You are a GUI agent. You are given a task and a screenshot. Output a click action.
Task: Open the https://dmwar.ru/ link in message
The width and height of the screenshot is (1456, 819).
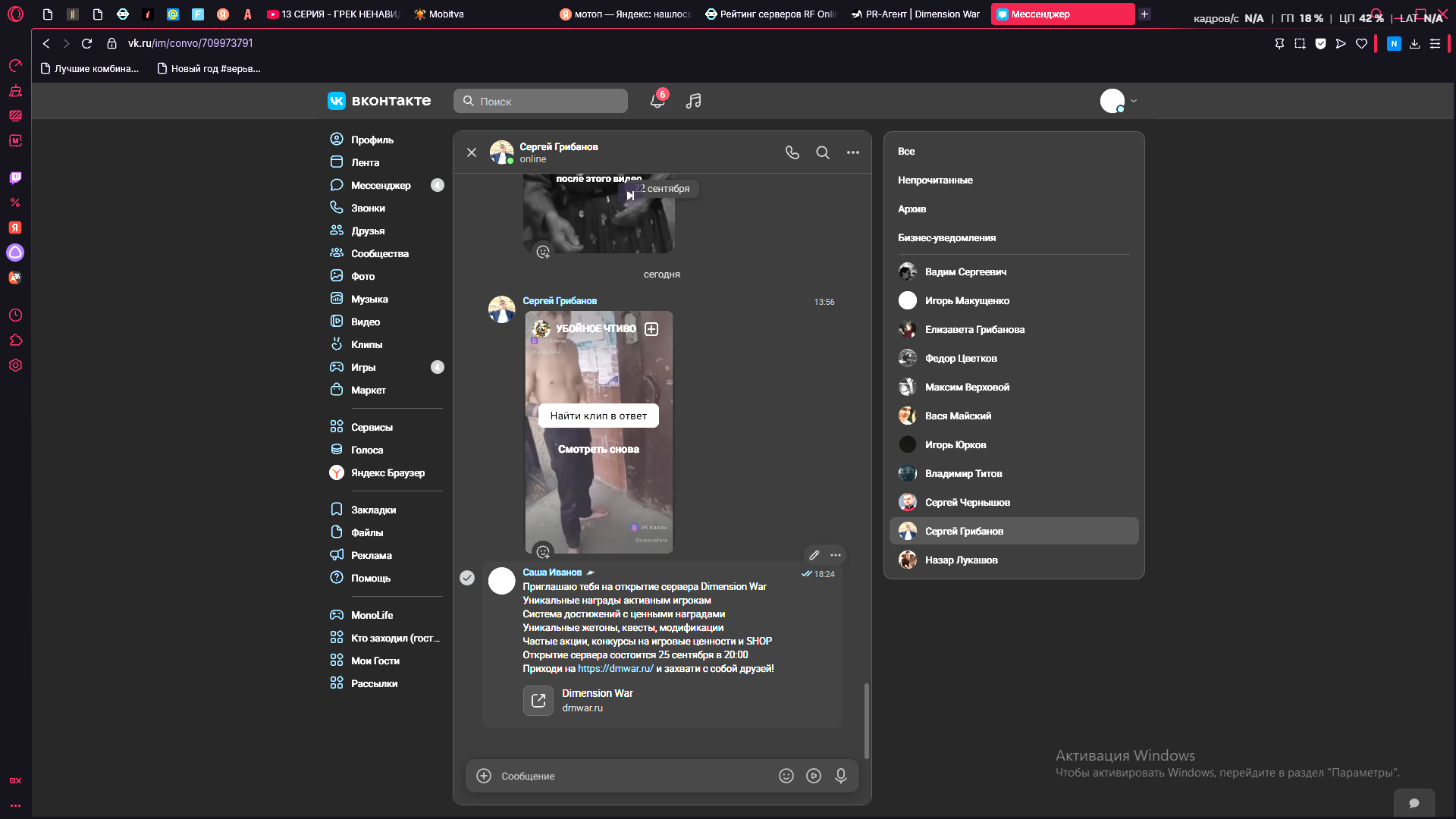[x=615, y=669]
